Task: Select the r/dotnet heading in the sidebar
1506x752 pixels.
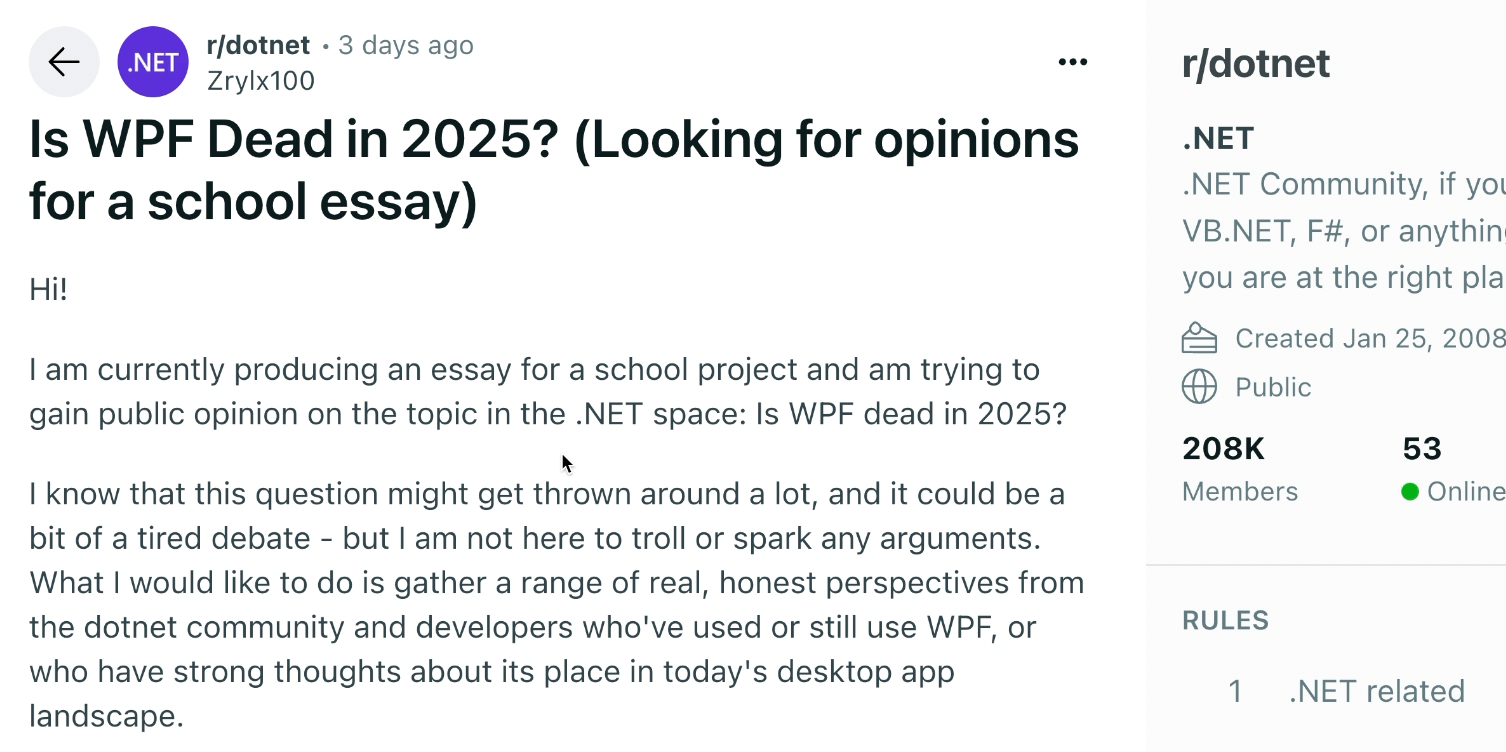Action: [1256, 63]
